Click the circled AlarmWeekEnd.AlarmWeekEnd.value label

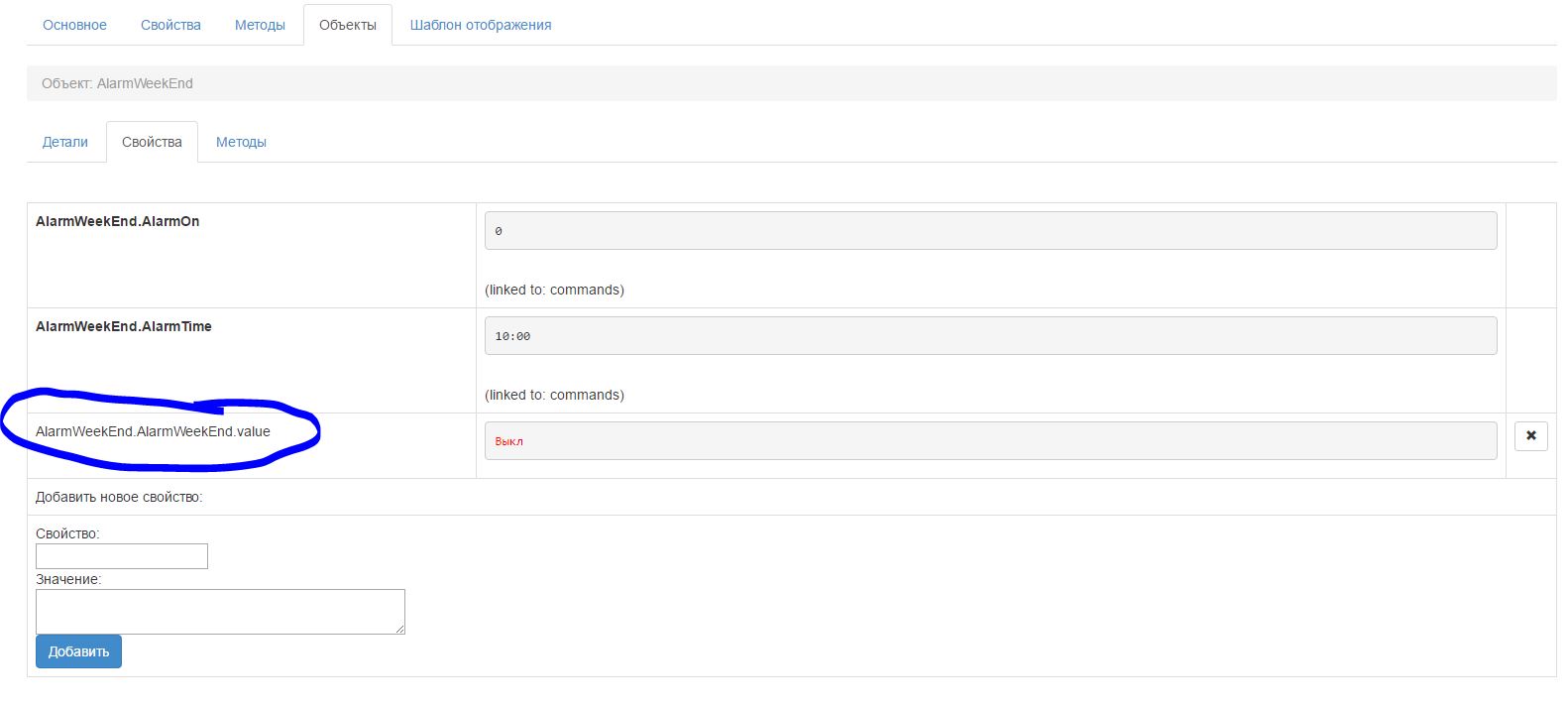tap(153, 431)
